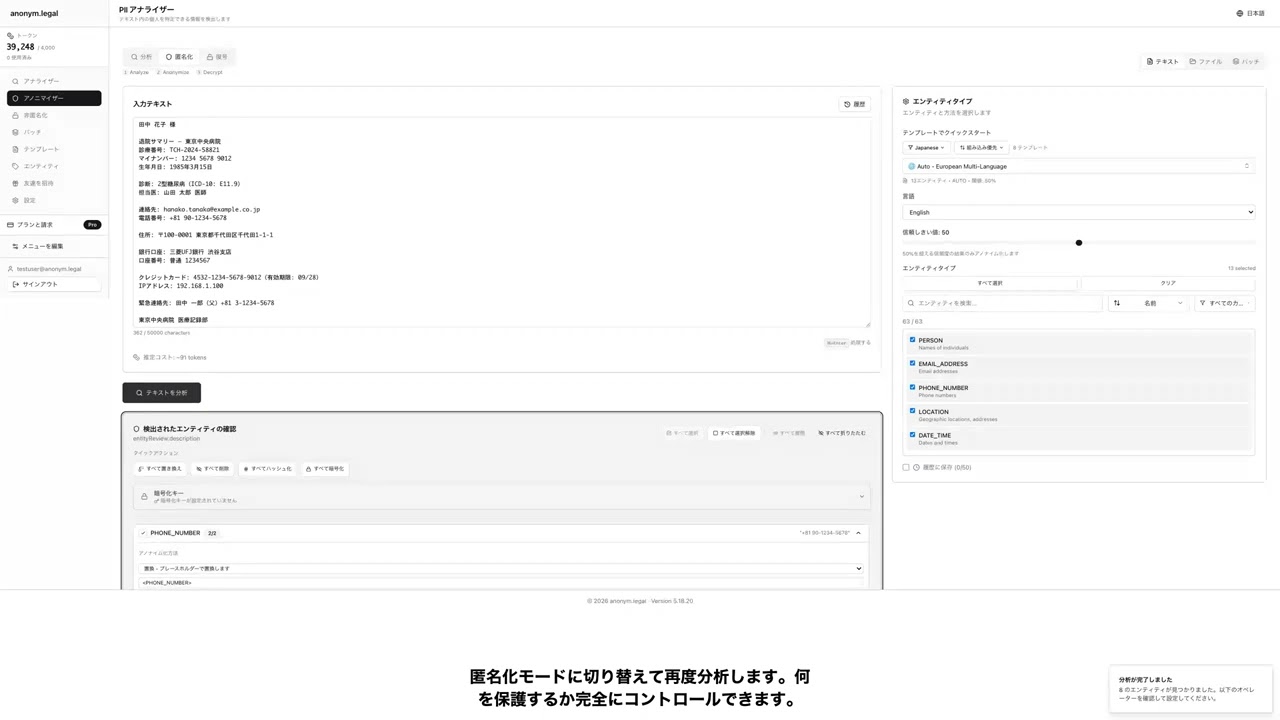The image size is (1280, 720).
Task: Click the 分析が完了しました notification
Action: point(1190,689)
